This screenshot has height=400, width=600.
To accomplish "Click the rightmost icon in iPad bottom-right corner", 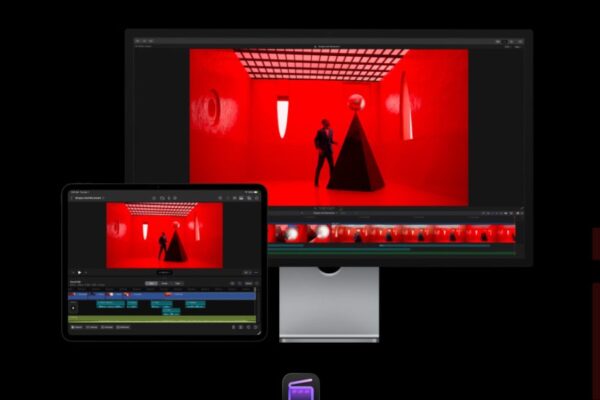I will pyautogui.click(x=252, y=327).
